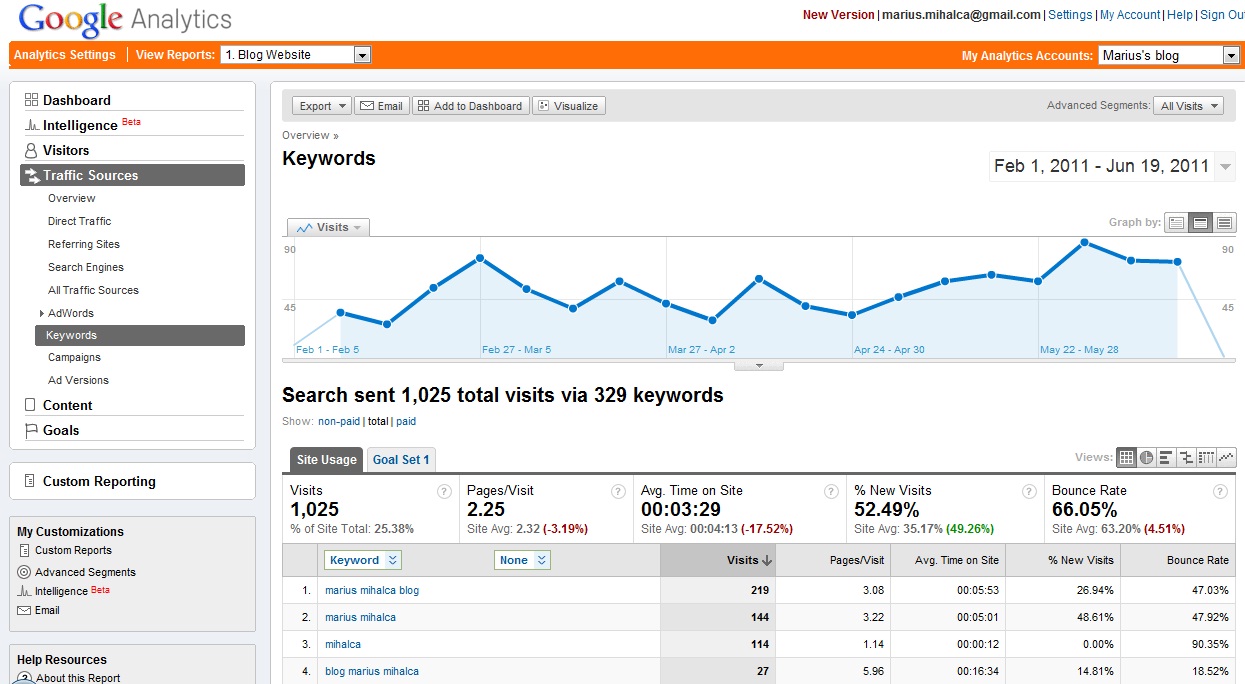Switch to pivot view icon
1245x684 pixels.
click(x=1206, y=457)
